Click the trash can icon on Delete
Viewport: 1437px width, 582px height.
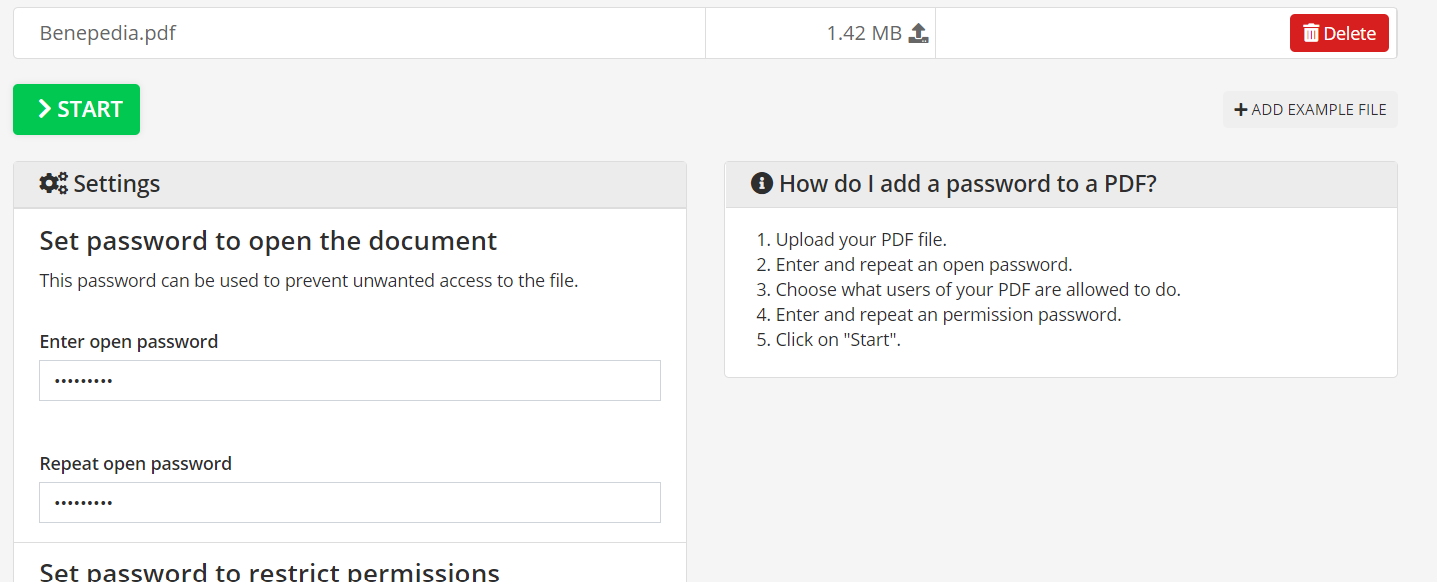(x=1311, y=33)
